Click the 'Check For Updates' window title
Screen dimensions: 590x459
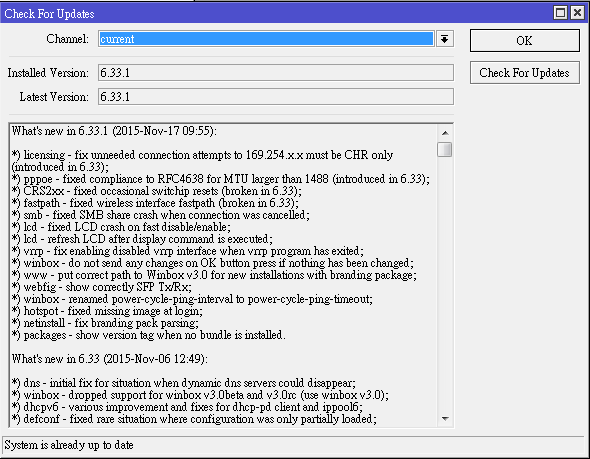pos(49,14)
